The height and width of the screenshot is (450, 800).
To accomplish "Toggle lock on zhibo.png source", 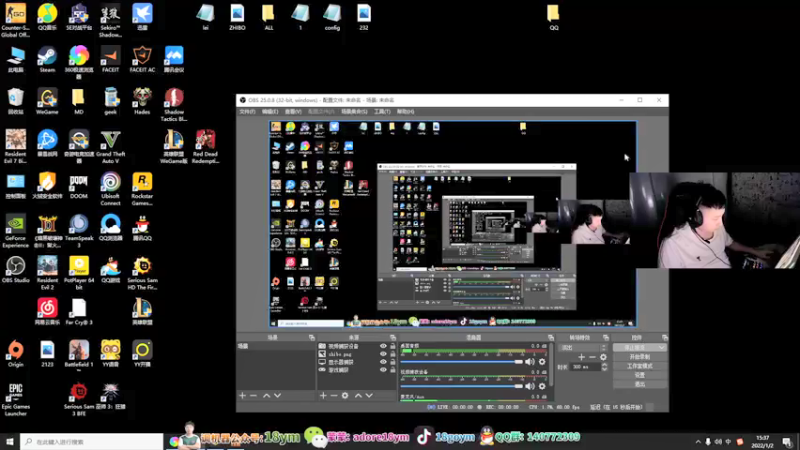I will (x=392, y=354).
